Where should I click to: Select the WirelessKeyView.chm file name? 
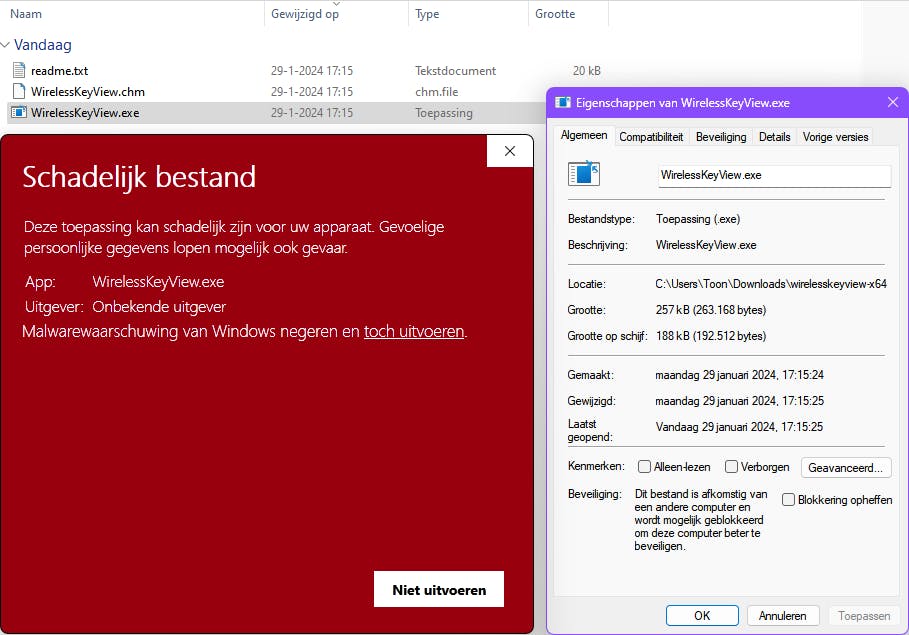pyautogui.click(x=88, y=92)
